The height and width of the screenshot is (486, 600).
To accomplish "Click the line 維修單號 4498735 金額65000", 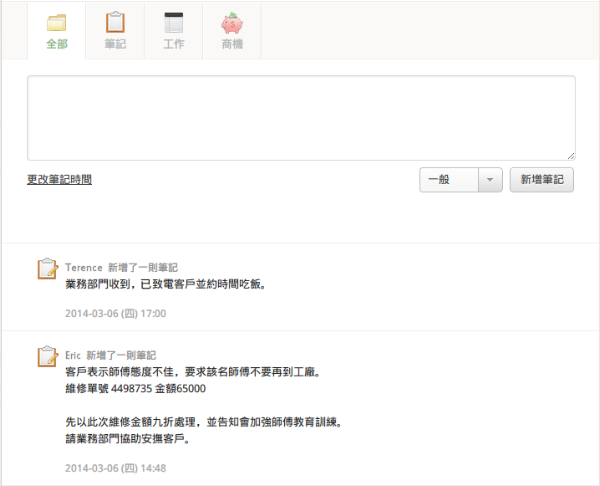I will (x=135, y=388).
